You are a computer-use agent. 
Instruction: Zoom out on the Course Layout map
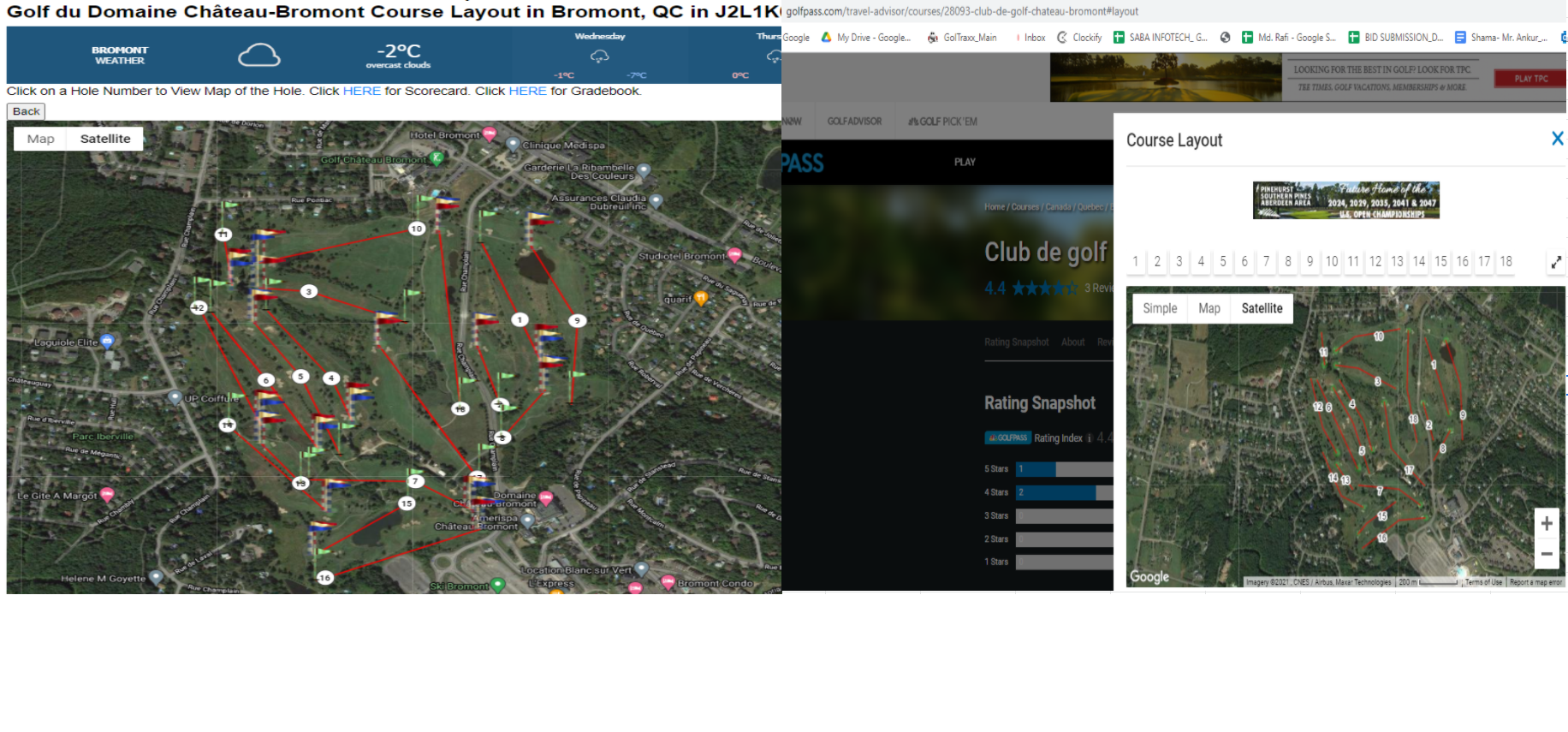(x=1546, y=554)
